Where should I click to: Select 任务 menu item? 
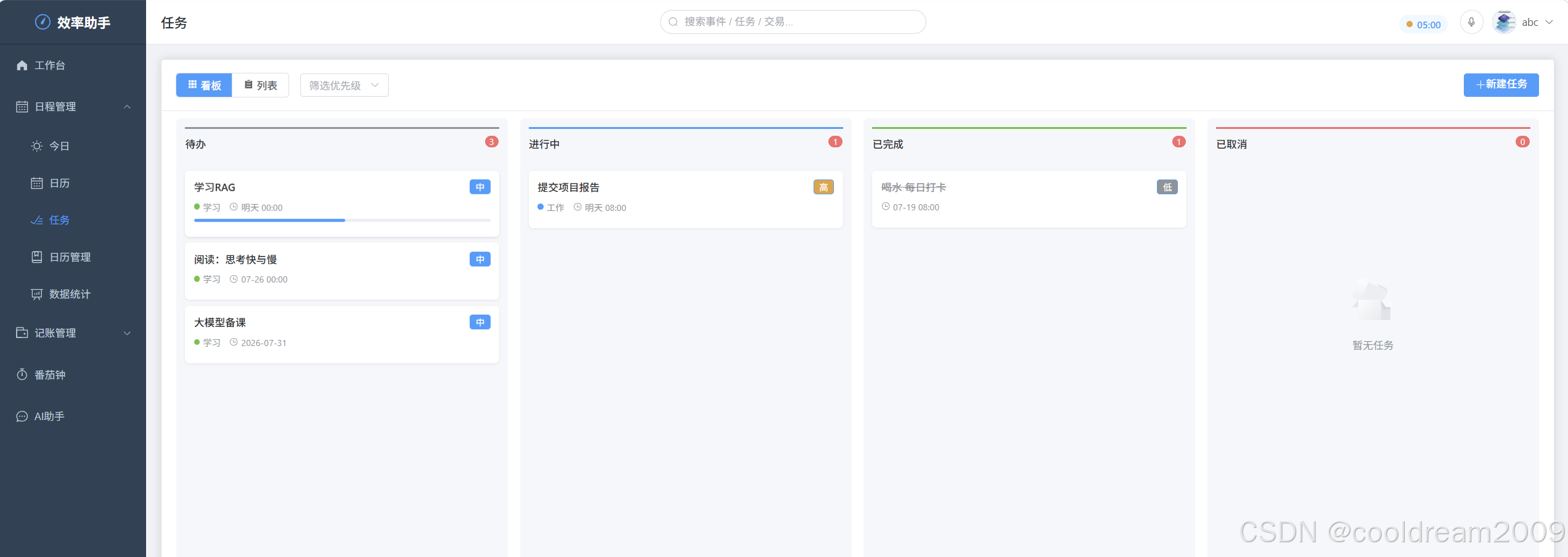73,220
